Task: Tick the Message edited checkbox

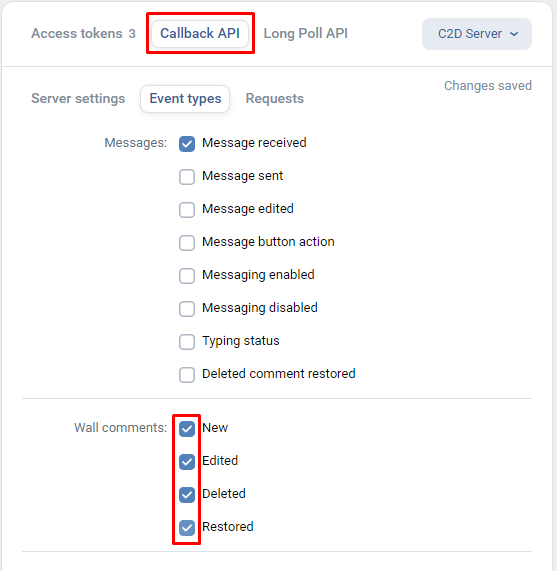Action: click(187, 210)
